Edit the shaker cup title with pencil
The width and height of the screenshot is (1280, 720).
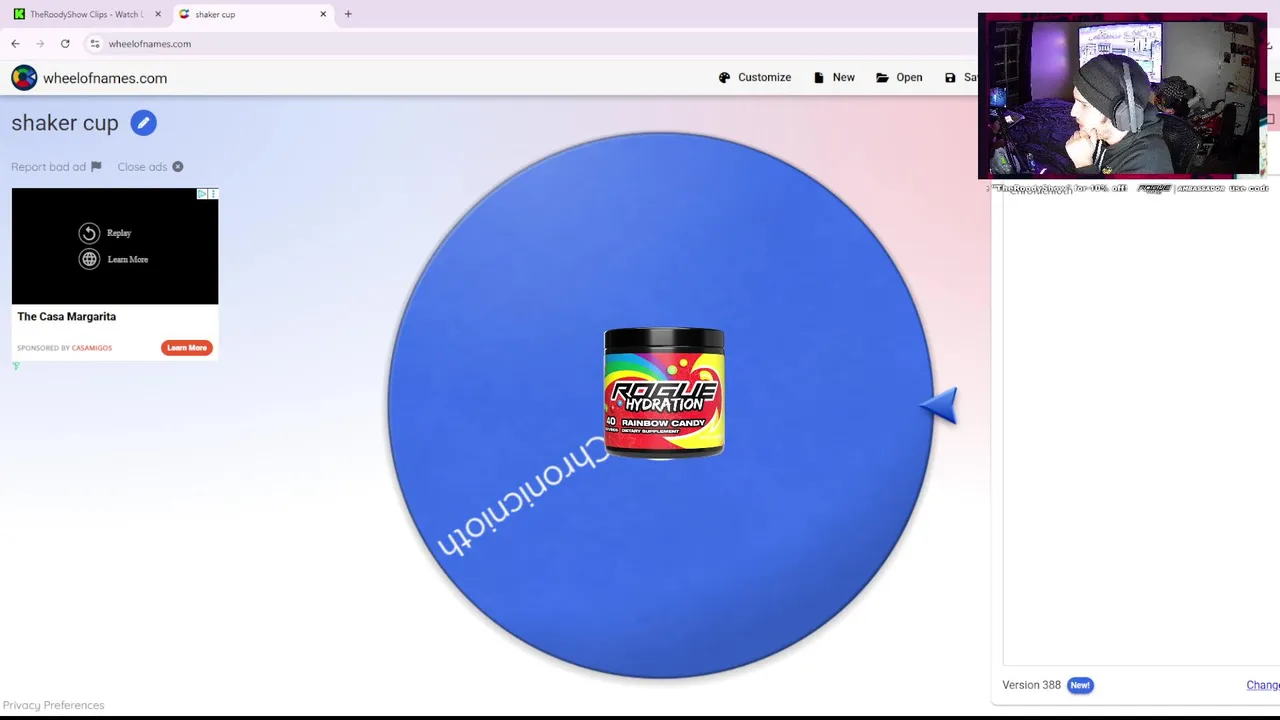143,123
